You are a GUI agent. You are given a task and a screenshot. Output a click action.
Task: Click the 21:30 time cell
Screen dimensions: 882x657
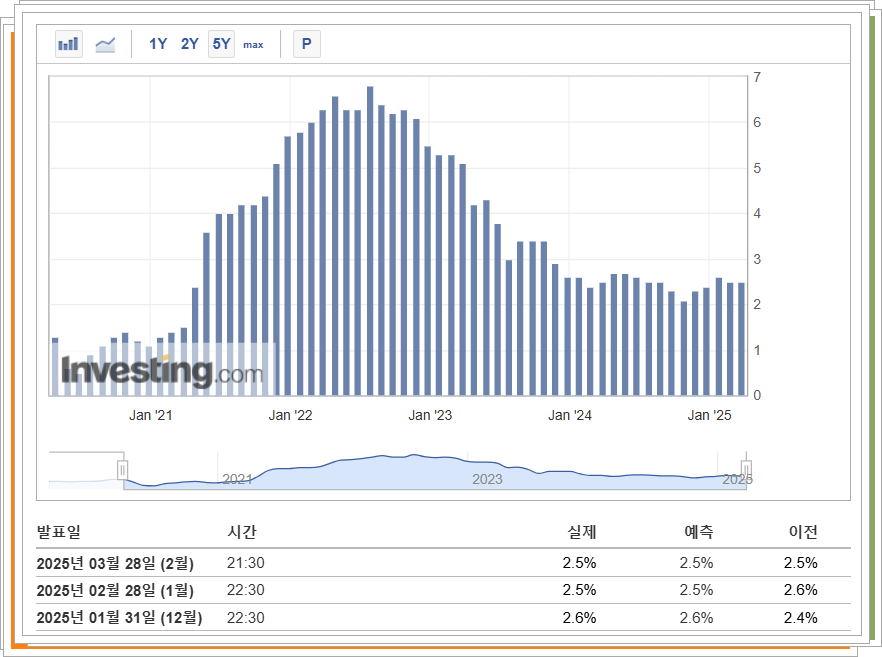[246, 563]
